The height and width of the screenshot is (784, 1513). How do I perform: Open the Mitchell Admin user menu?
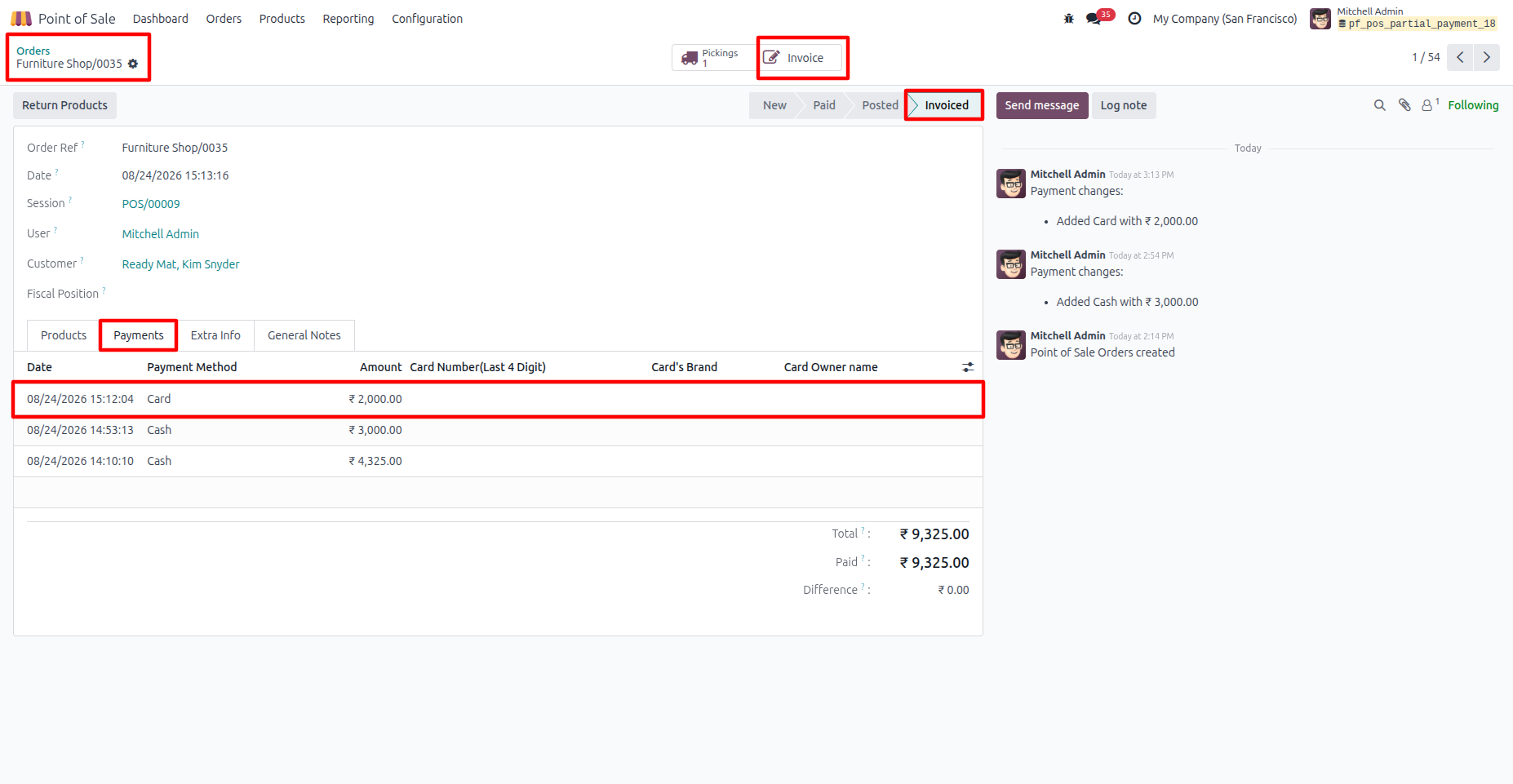pyautogui.click(x=1404, y=18)
